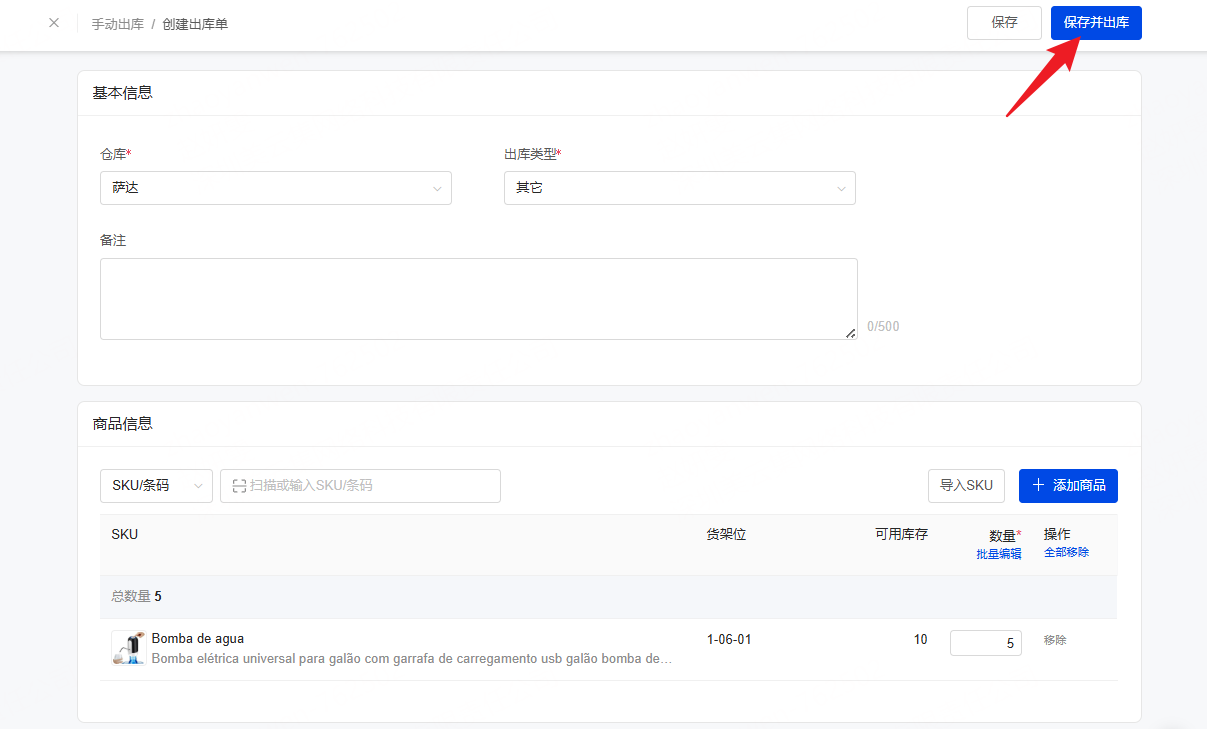Open 批量编辑 for quantities
This screenshot has height=729, width=1207.
(x=998, y=554)
